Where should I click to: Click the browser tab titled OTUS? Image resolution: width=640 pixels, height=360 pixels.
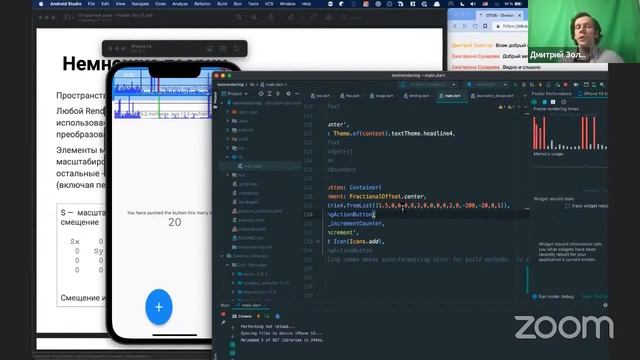point(500,15)
